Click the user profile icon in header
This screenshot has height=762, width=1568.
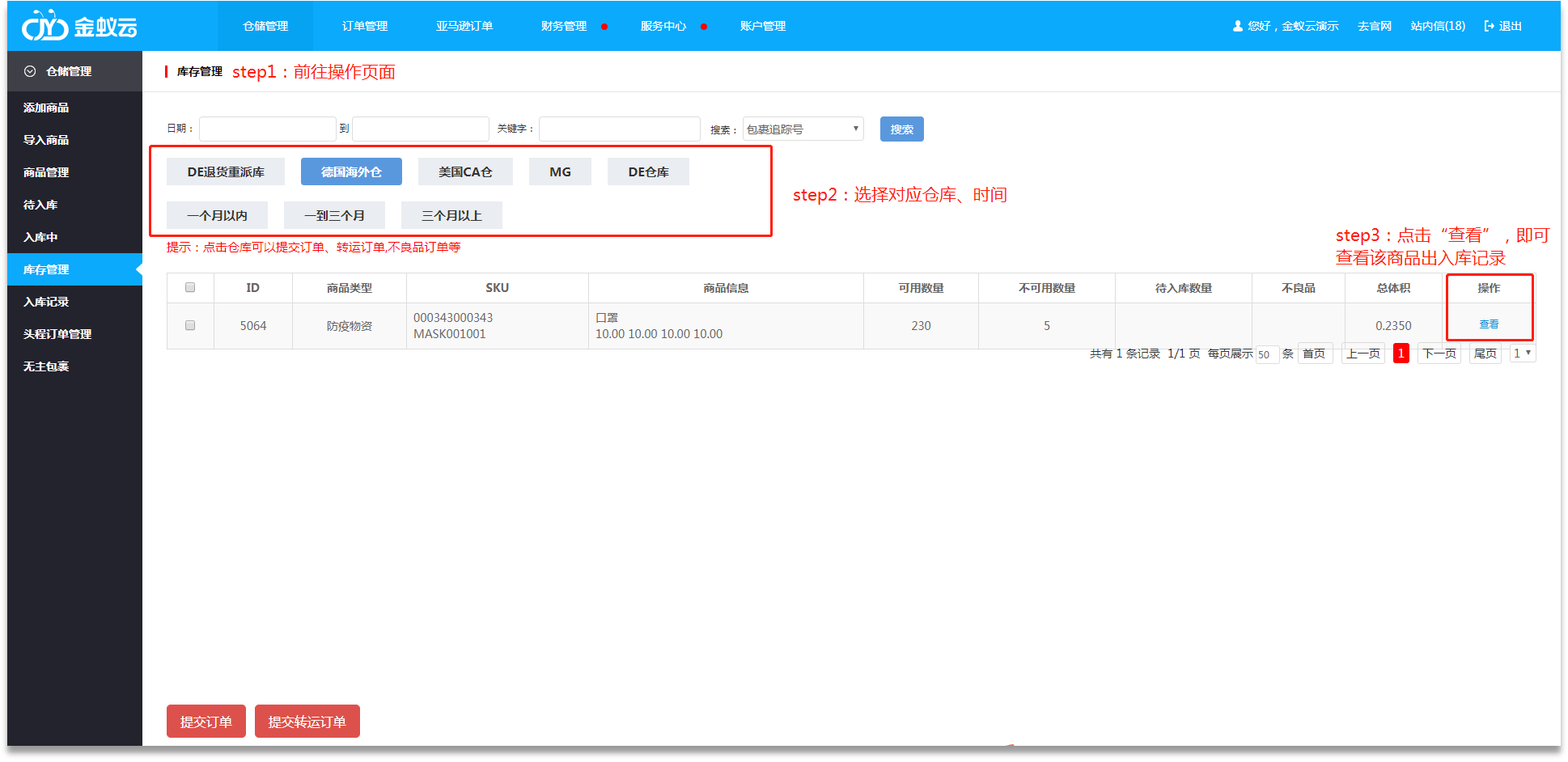pos(1237,26)
